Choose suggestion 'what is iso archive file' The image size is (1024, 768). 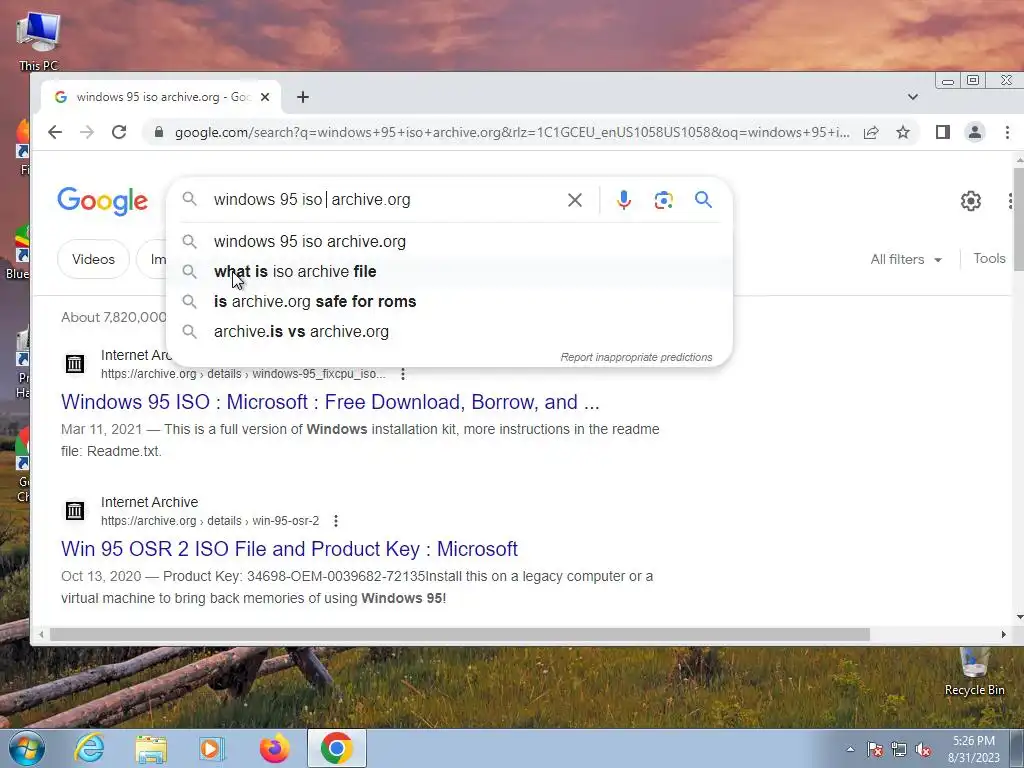449,272
